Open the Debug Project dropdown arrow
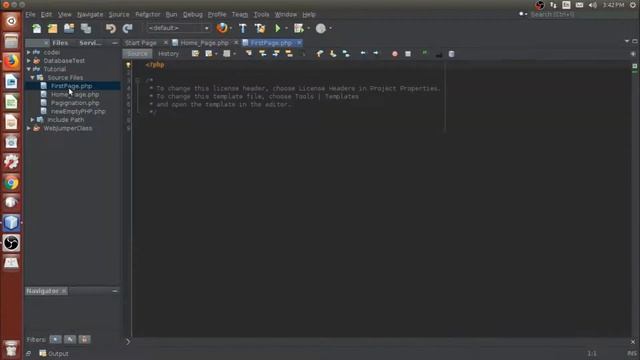Image resolution: width=640 pixels, height=360 pixels. (x=309, y=29)
